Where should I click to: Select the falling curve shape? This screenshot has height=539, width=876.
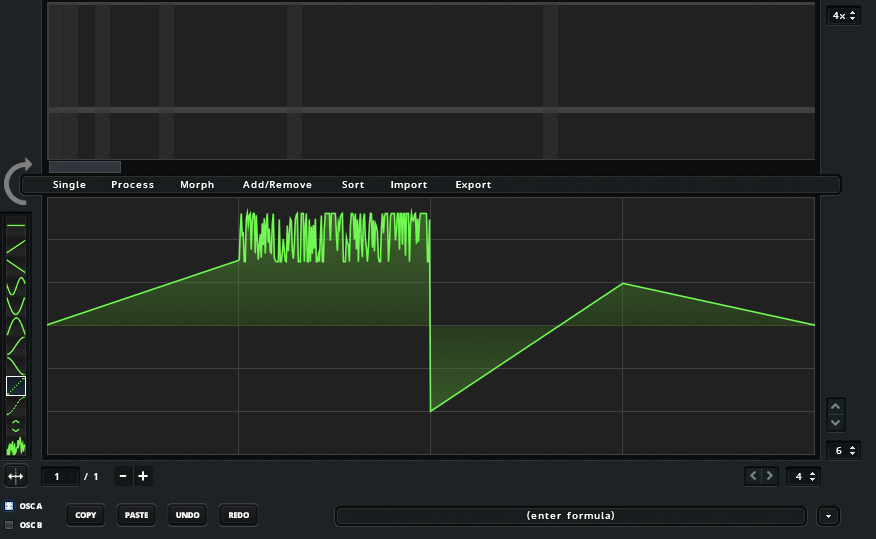point(16,366)
